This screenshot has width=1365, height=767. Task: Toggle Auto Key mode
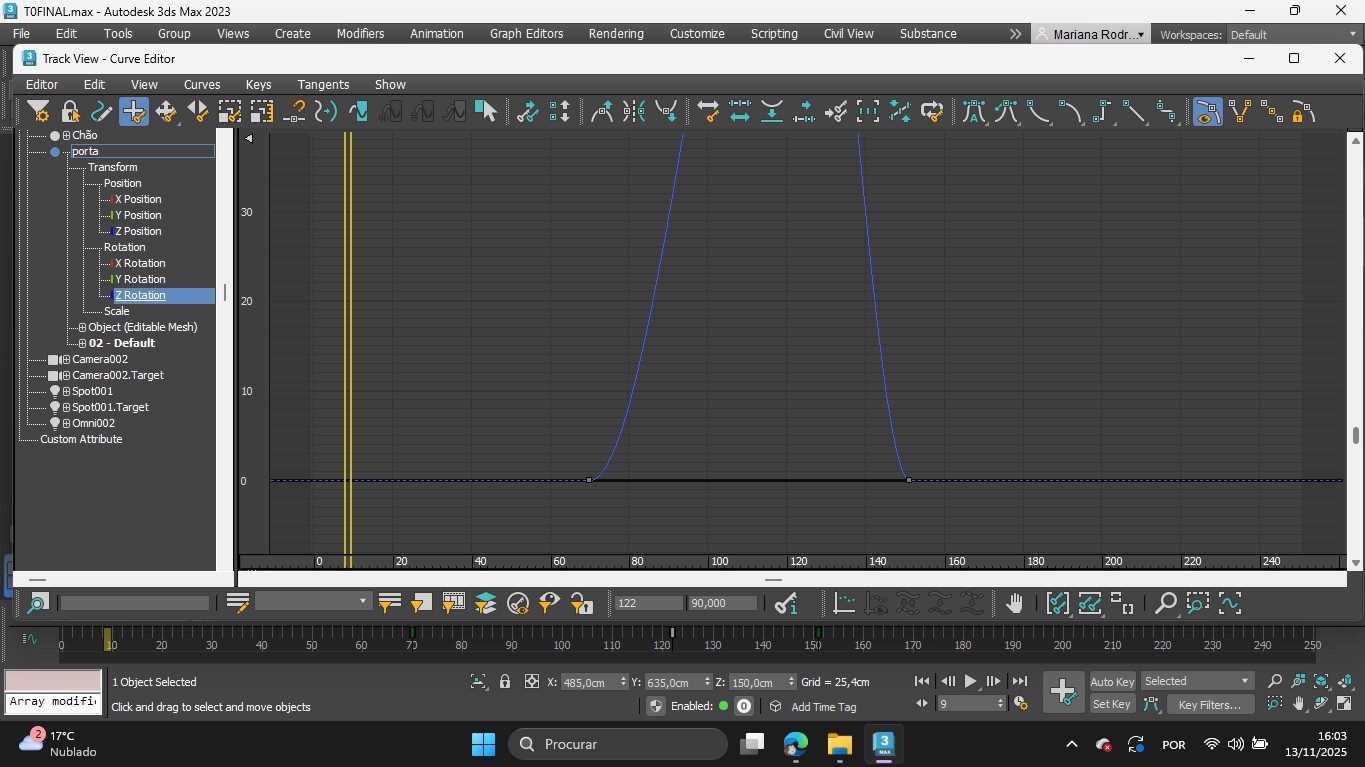coord(1111,681)
